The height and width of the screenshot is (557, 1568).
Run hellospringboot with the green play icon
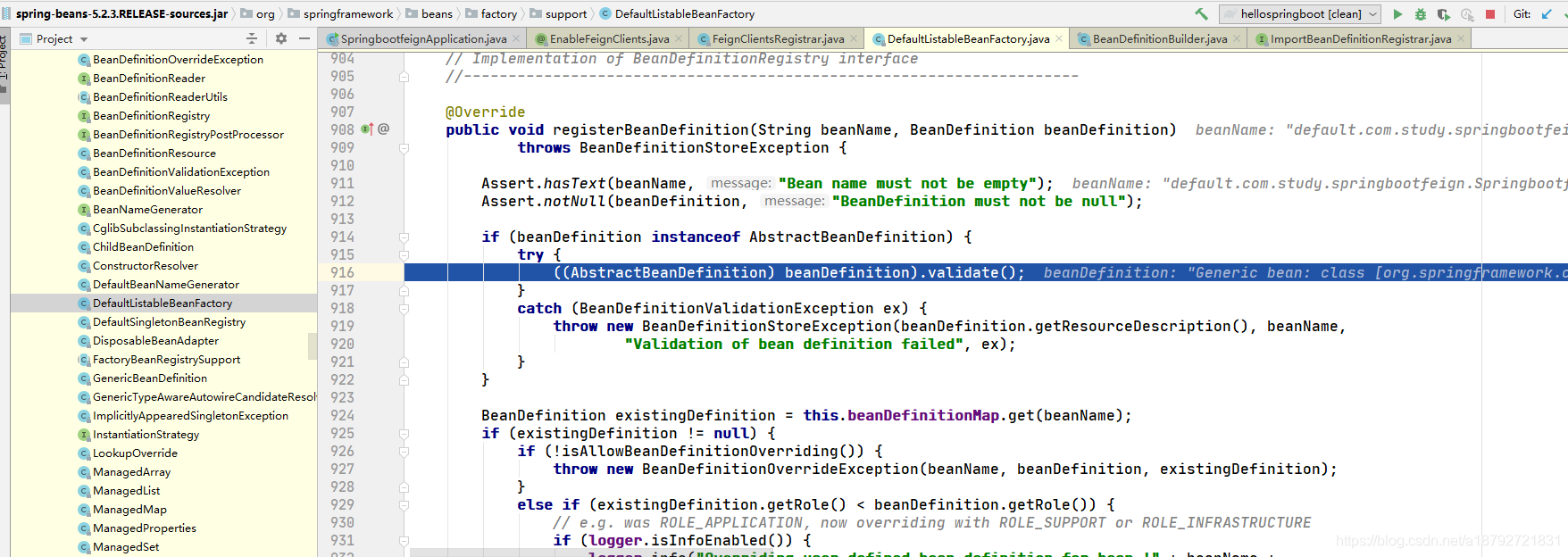pos(1398,14)
